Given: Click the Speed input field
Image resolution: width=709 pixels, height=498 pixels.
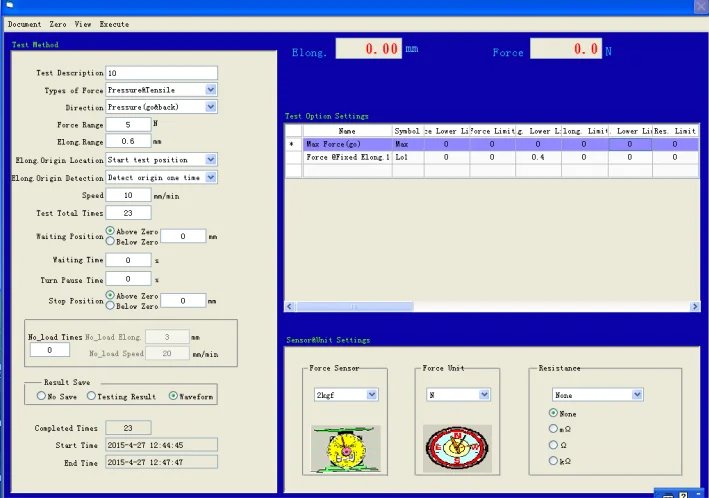Looking at the screenshot, I should pos(128,195).
